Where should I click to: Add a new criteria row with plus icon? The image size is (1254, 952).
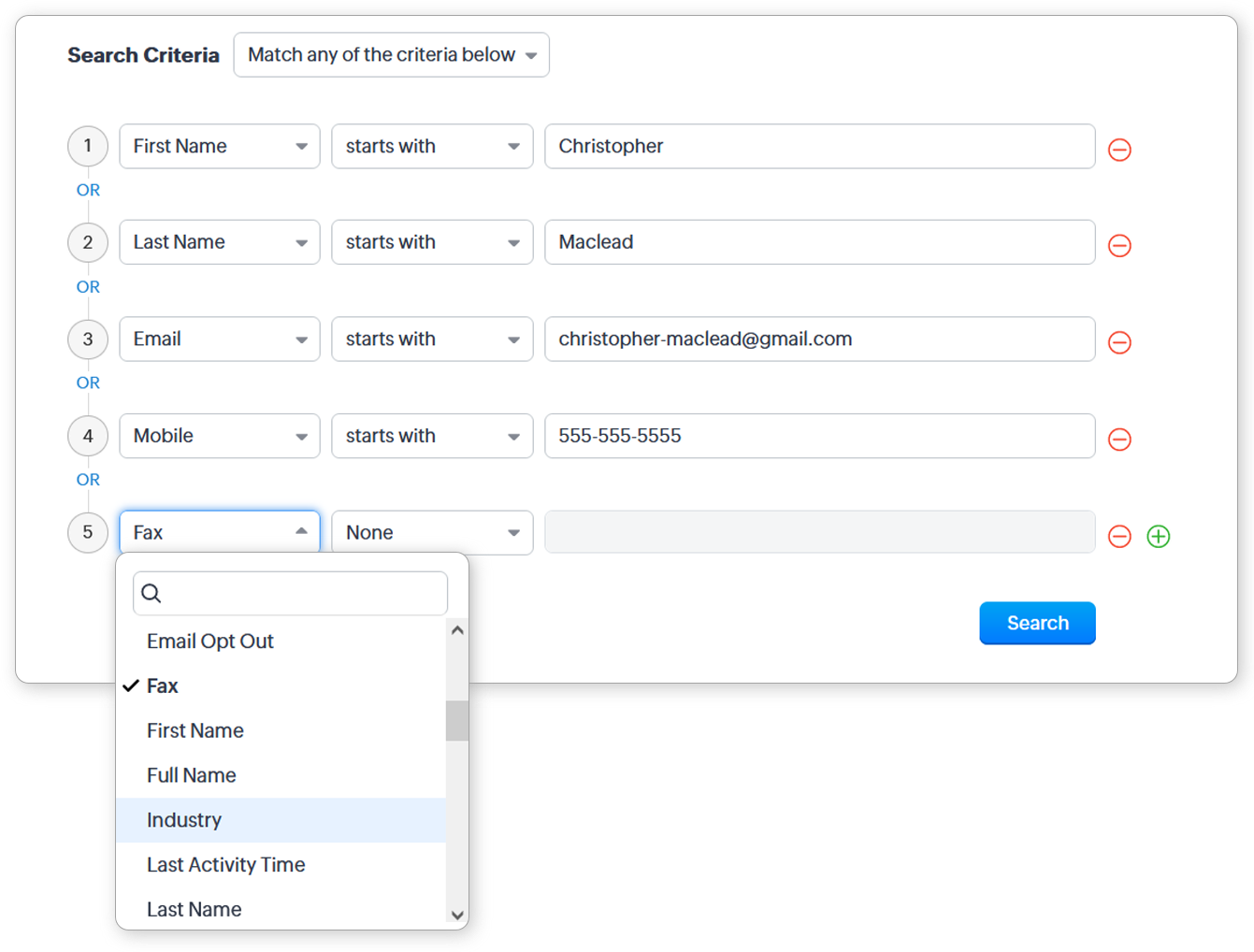click(x=1158, y=537)
